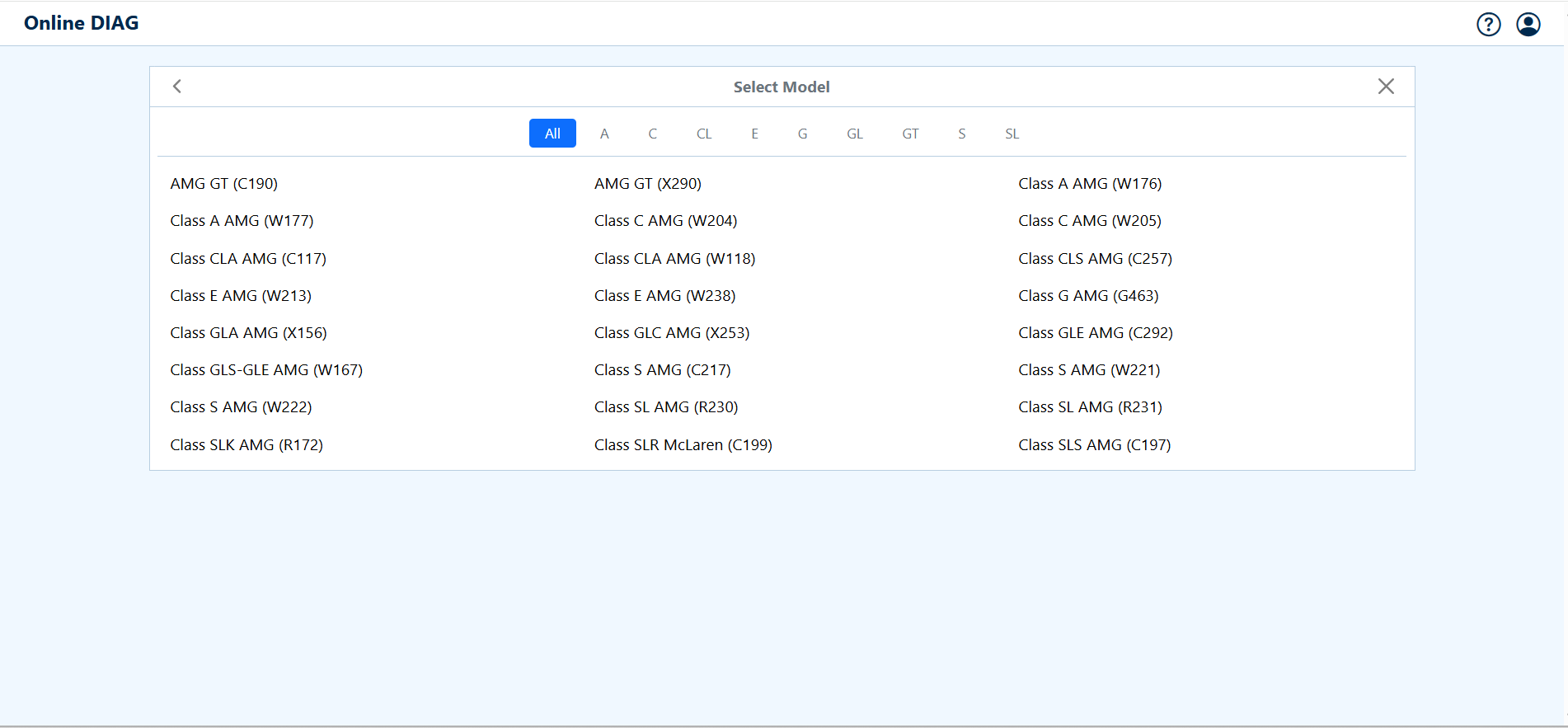Click the Online DIAG logo title
The image size is (1568, 728).
pos(82,23)
